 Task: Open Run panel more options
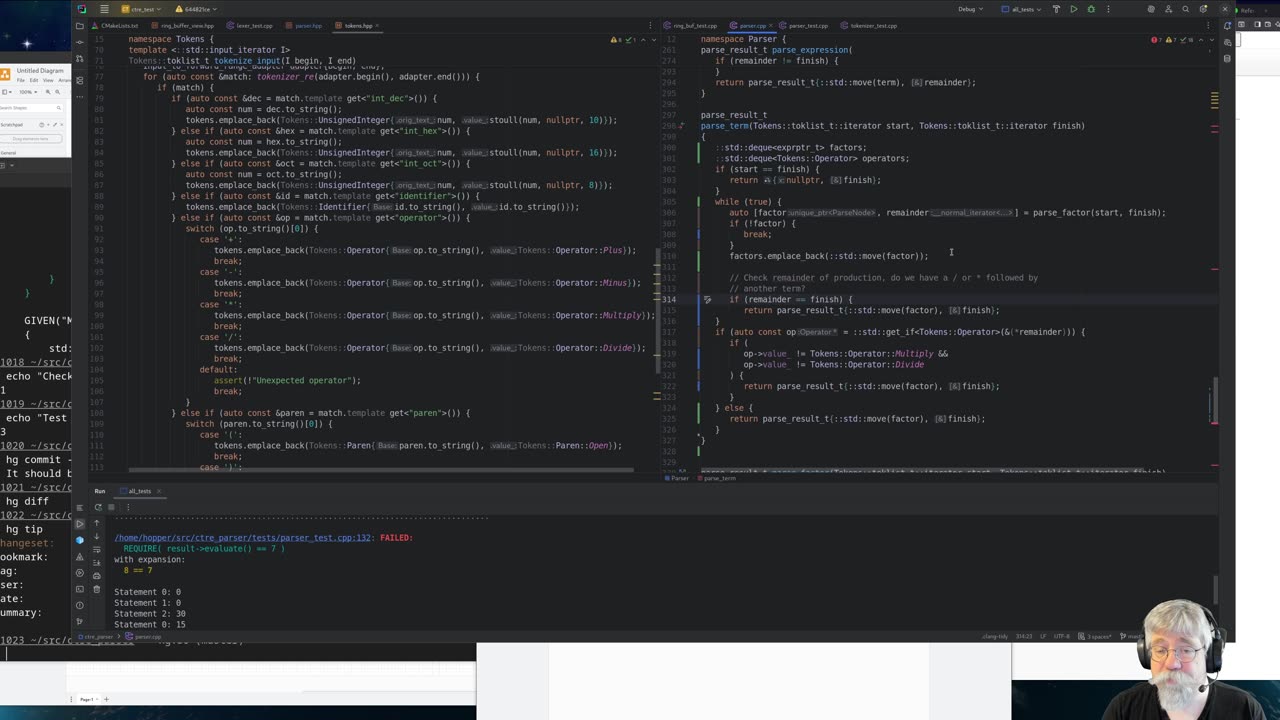[129, 507]
